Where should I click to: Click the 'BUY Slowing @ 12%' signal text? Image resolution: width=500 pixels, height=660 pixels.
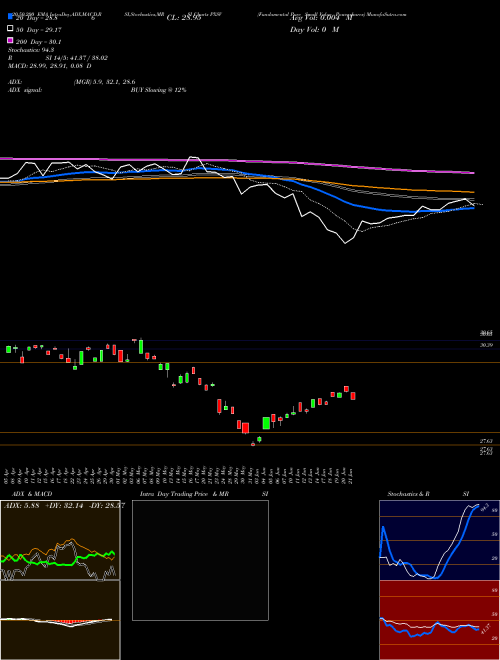158,90
